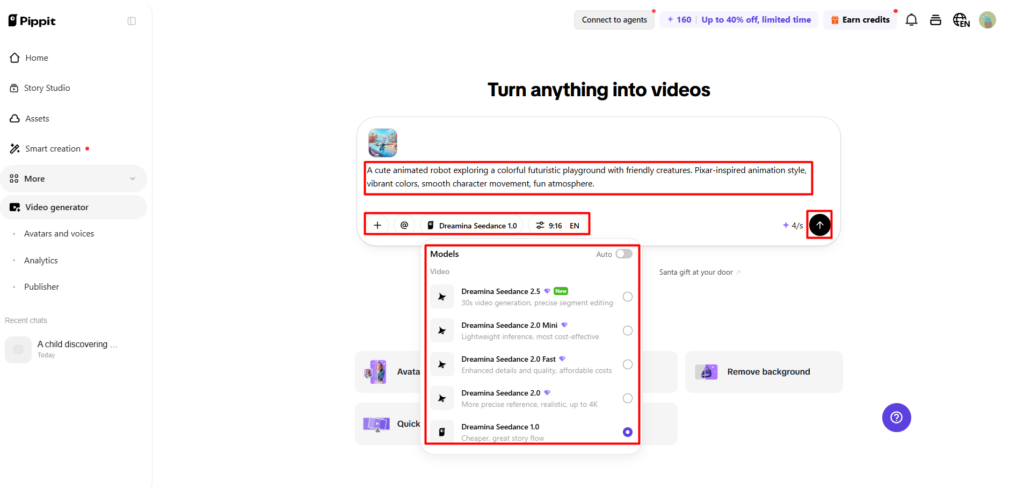Open 'Santa gift at your door' link

pos(700,272)
